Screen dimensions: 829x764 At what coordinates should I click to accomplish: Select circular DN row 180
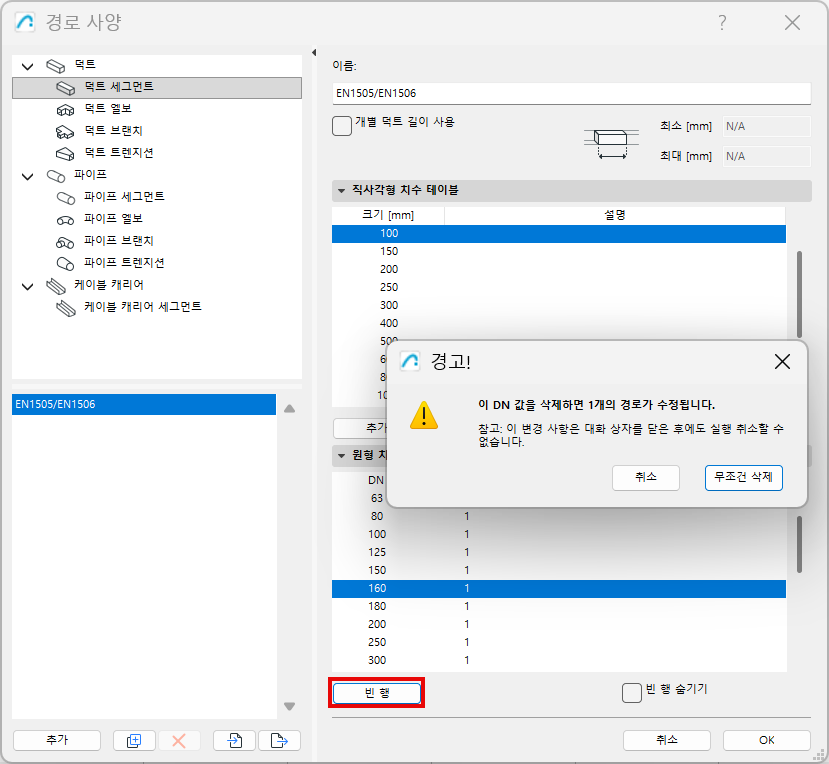coord(559,606)
